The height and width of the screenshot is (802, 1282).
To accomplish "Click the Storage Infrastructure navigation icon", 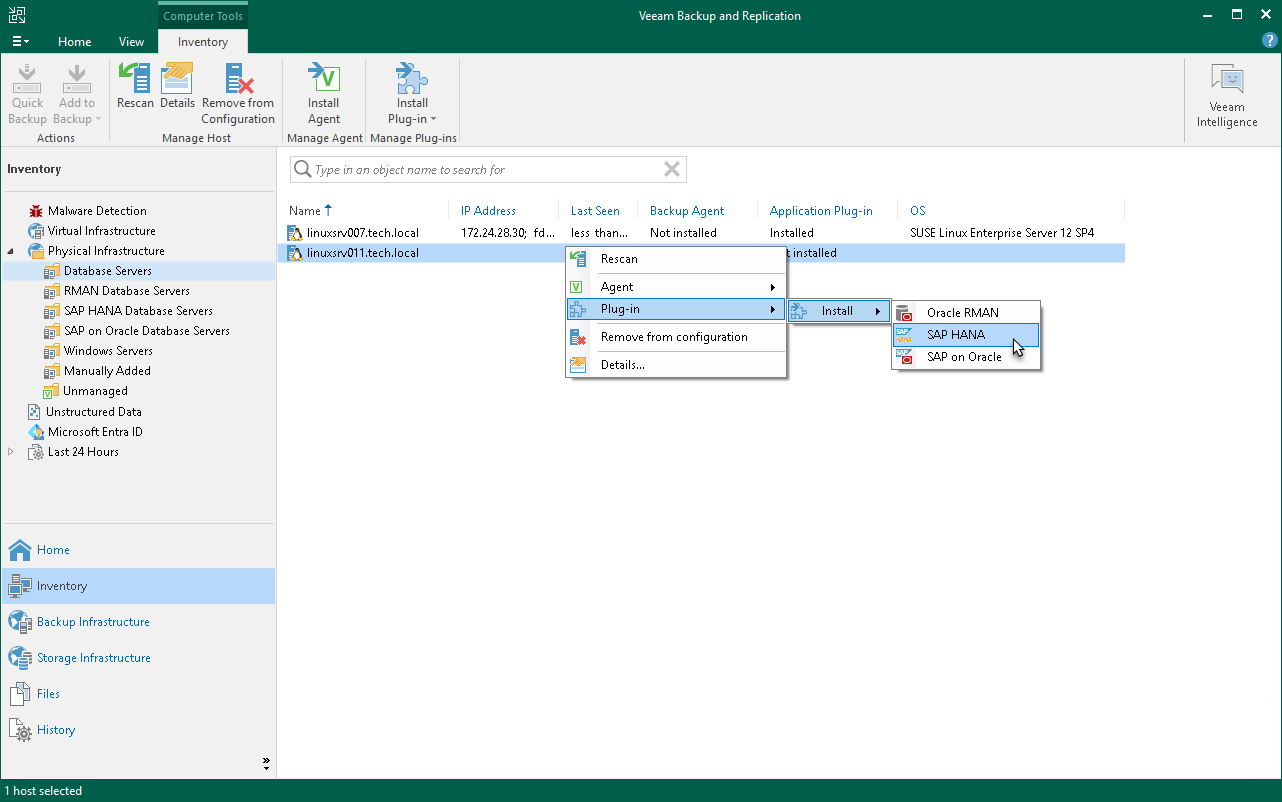I will 20,658.
